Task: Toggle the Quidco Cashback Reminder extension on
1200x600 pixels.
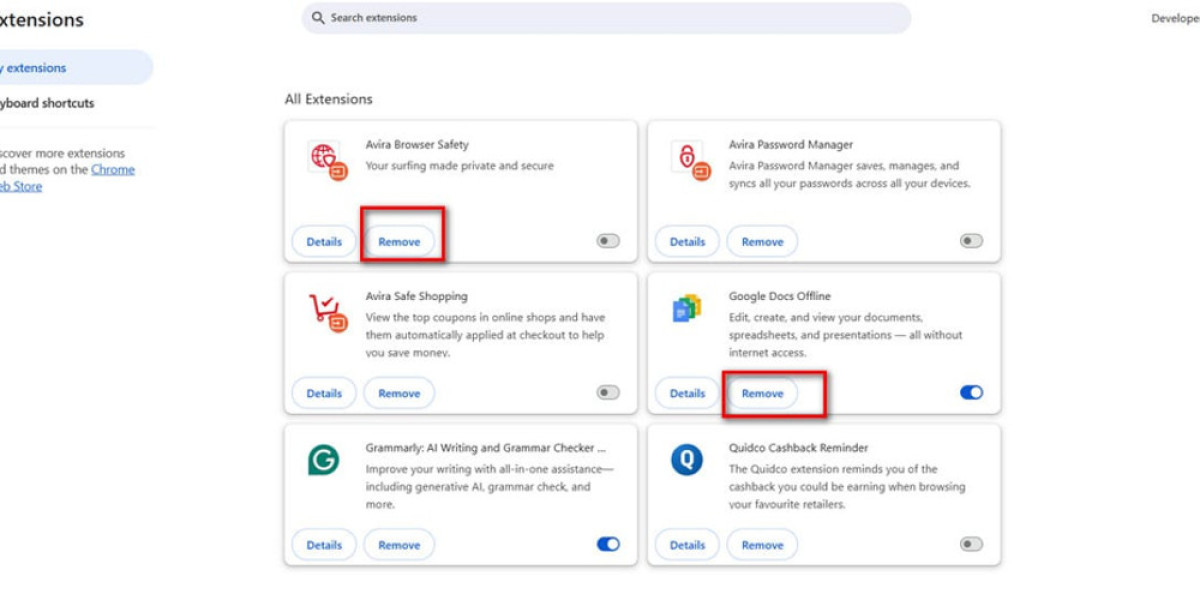Action: coord(969,544)
